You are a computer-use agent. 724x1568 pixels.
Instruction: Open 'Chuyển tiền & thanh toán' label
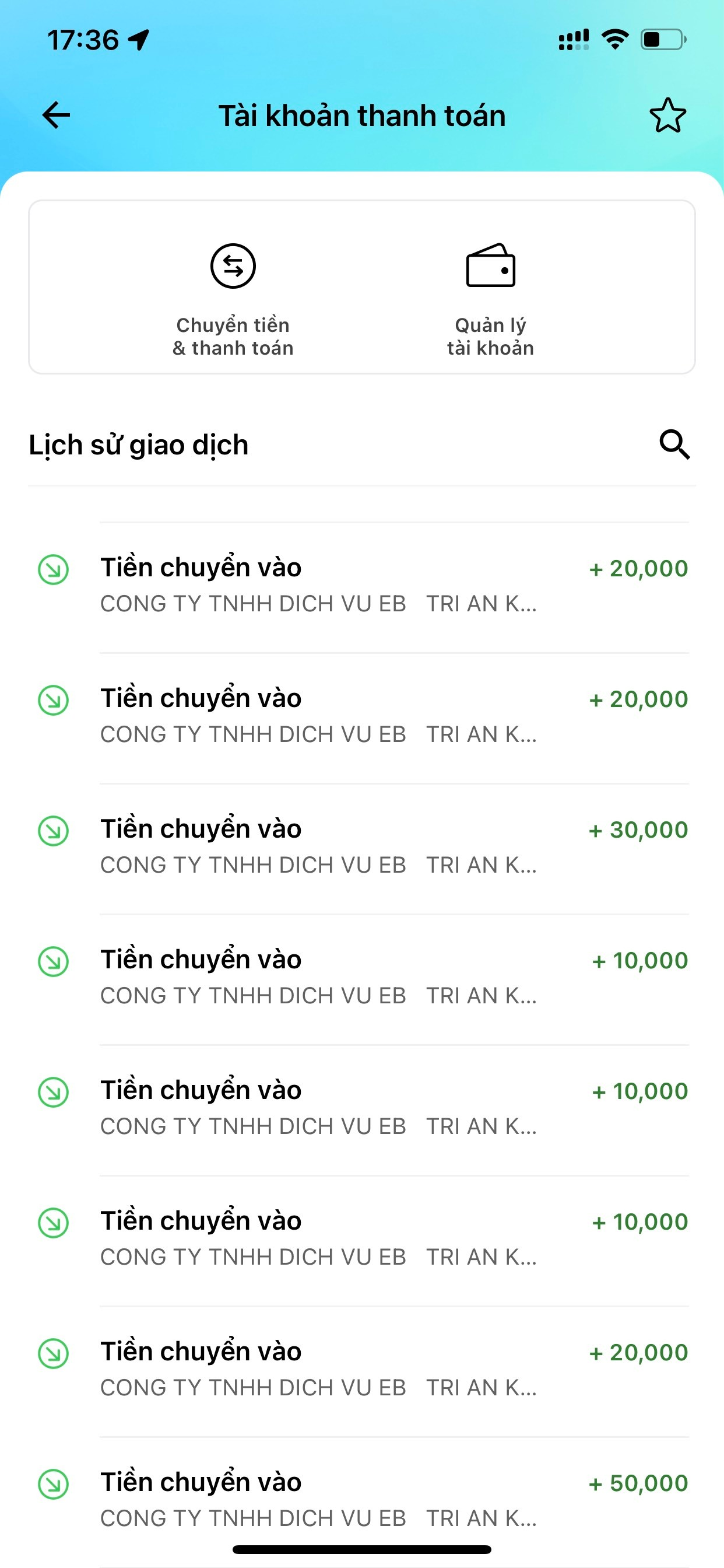click(233, 337)
